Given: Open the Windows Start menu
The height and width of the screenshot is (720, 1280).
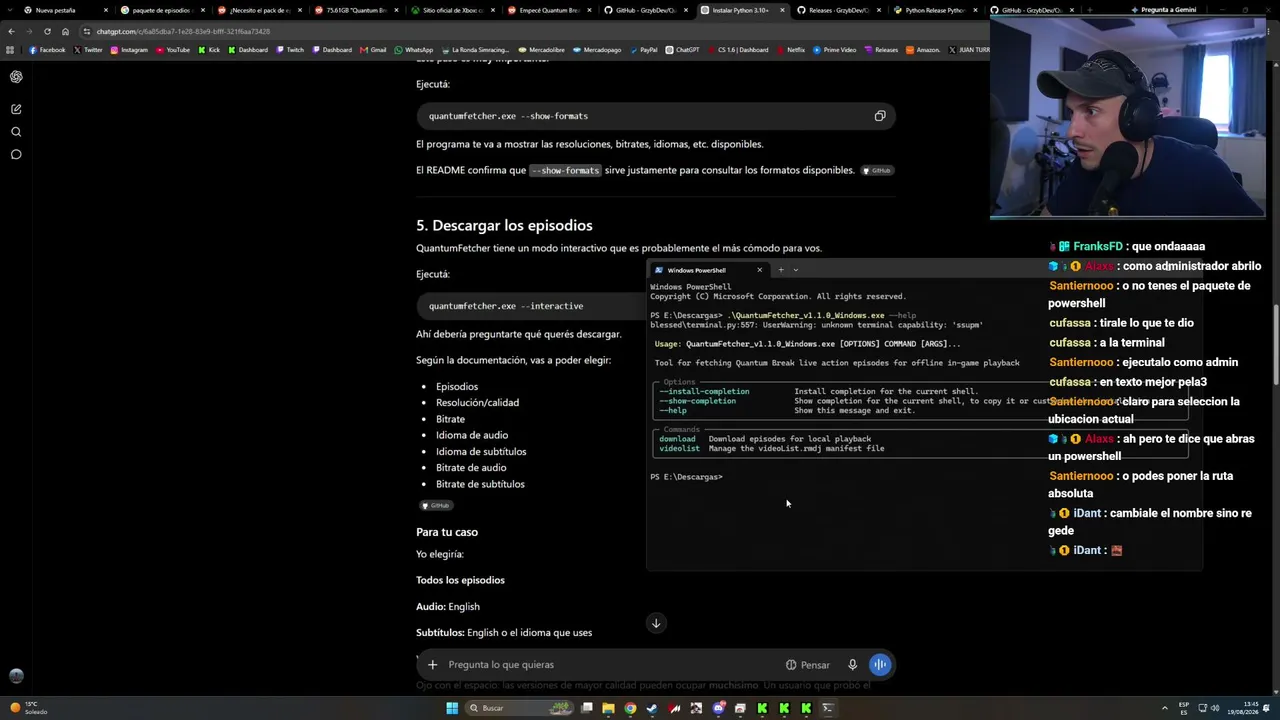Looking at the screenshot, I should click(452, 708).
